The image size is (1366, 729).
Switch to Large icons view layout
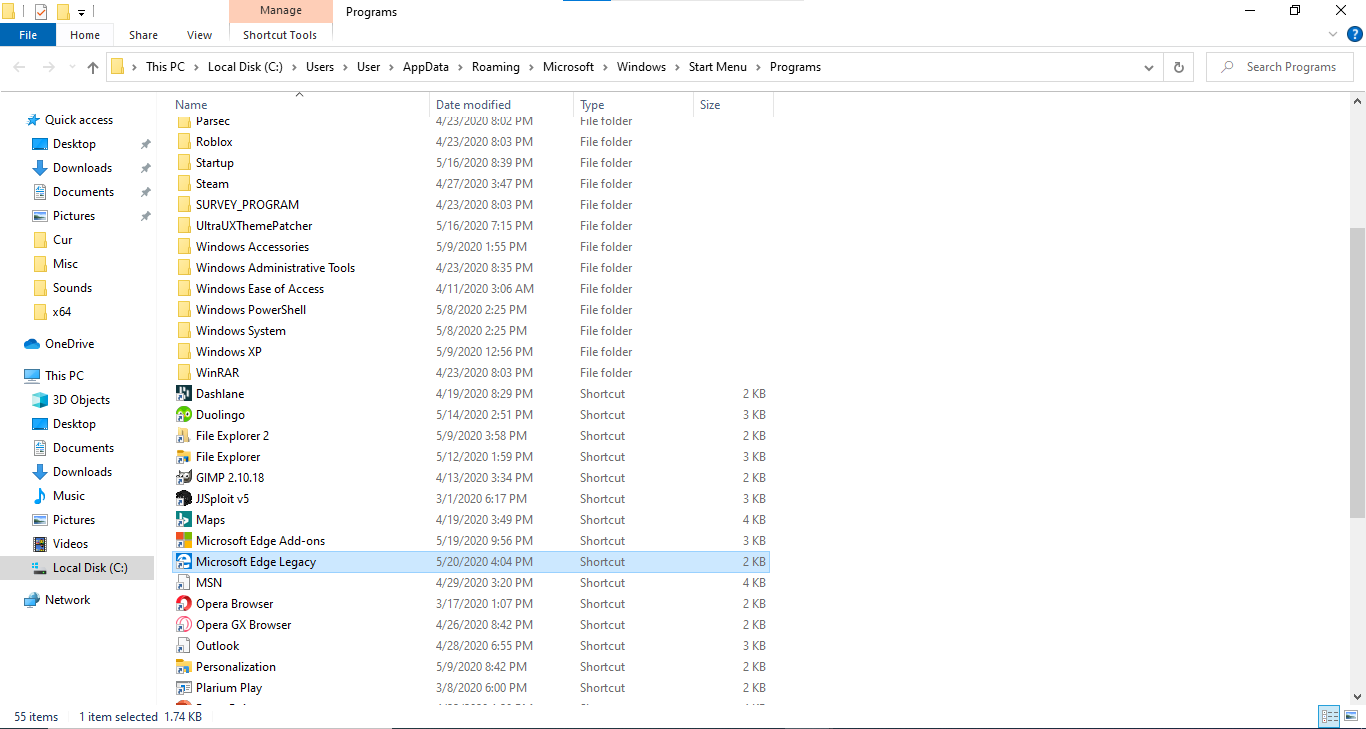click(x=1350, y=716)
